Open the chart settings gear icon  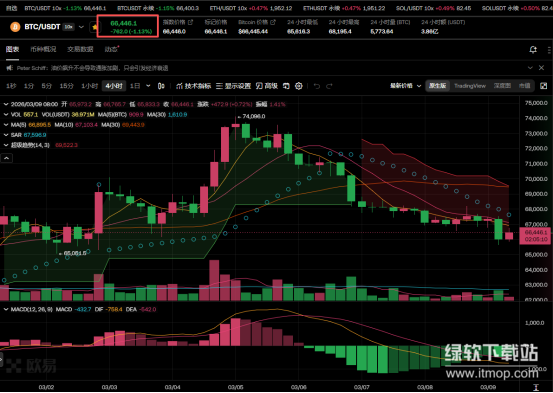tap(299, 86)
